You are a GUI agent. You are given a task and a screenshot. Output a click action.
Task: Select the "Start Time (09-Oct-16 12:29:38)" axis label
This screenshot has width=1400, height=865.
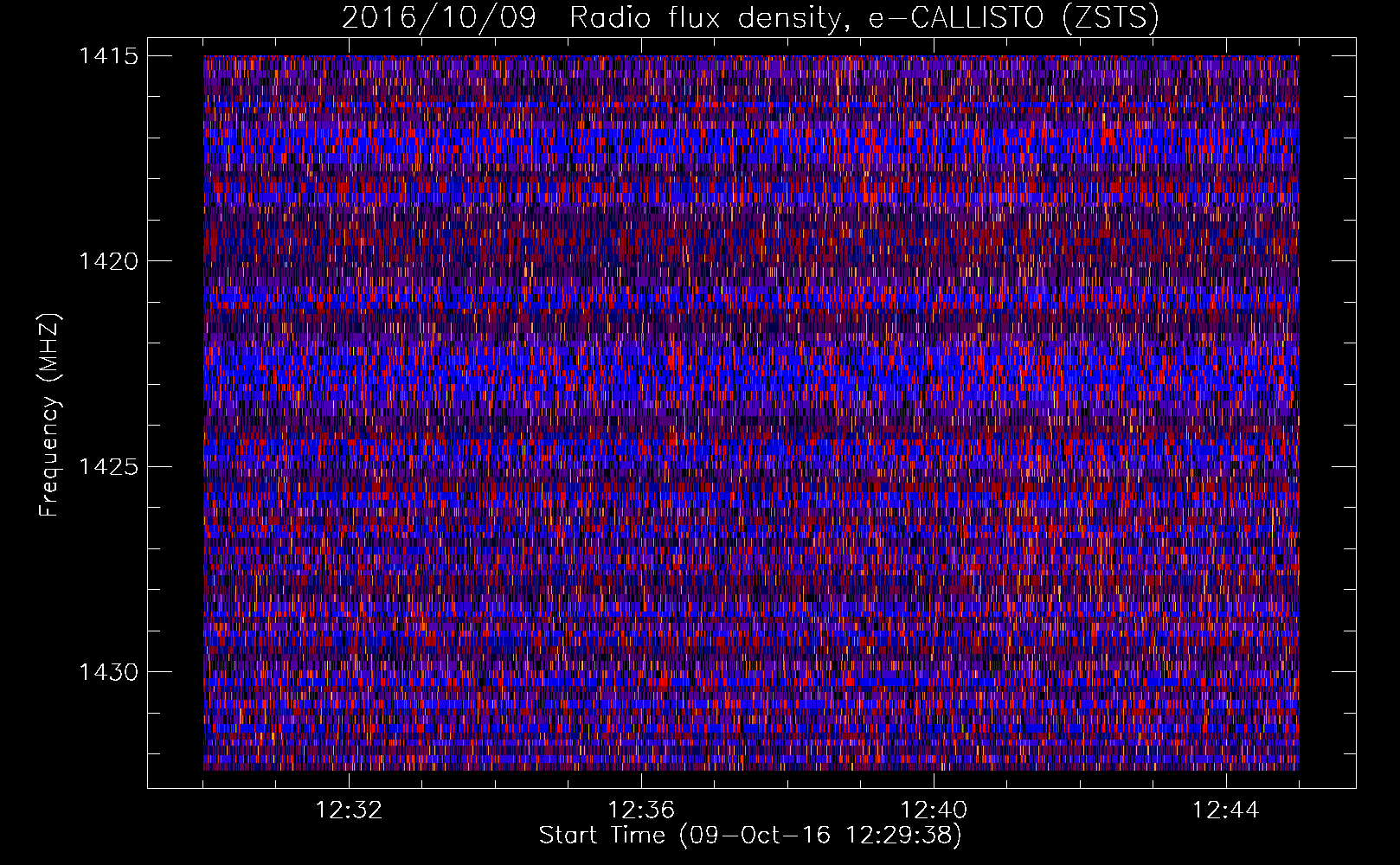[750, 836]
